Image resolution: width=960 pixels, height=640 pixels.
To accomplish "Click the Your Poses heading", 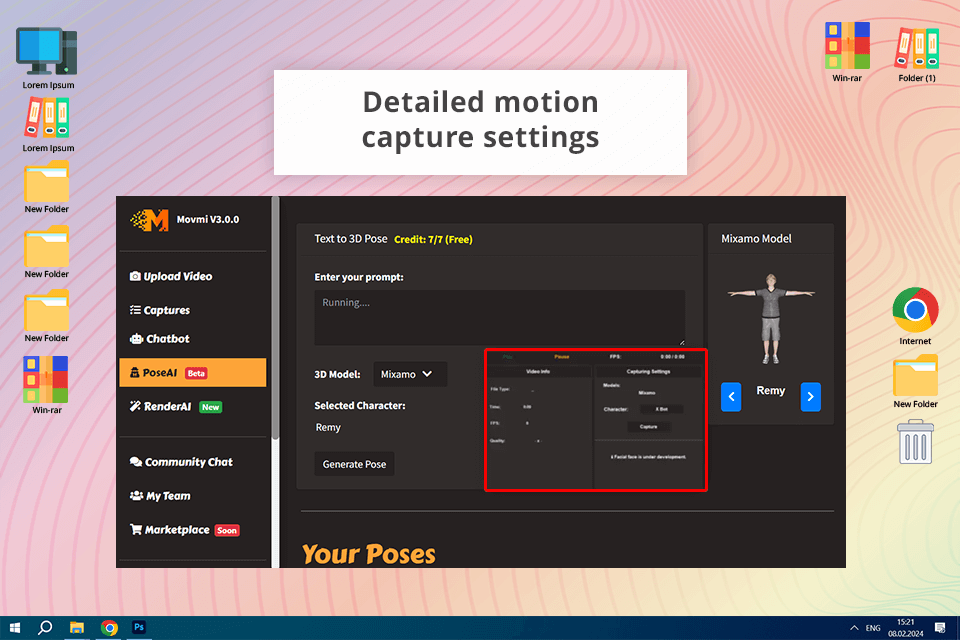I will [x=369, y=554].
